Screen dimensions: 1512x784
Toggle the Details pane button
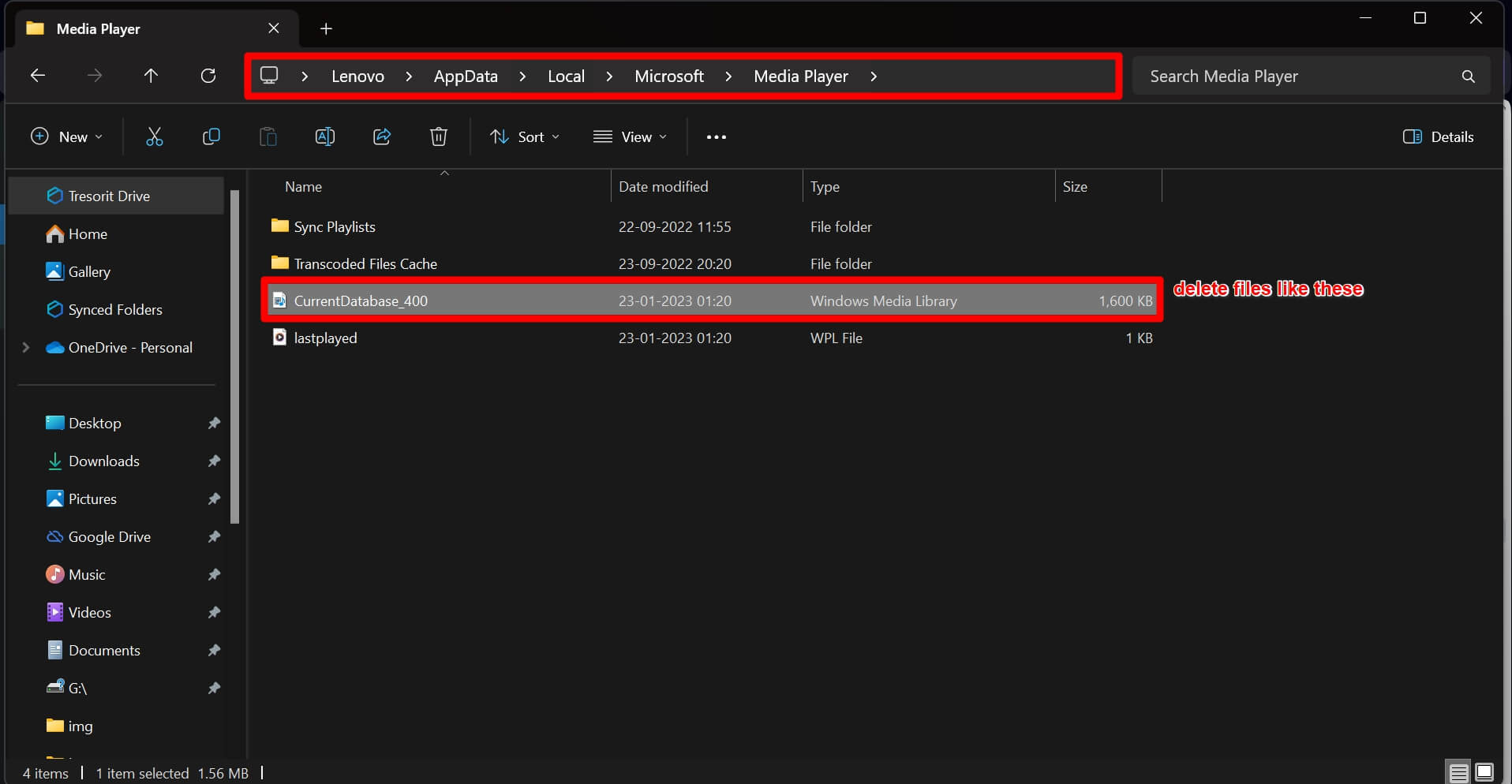click(x=1438, y=136)
